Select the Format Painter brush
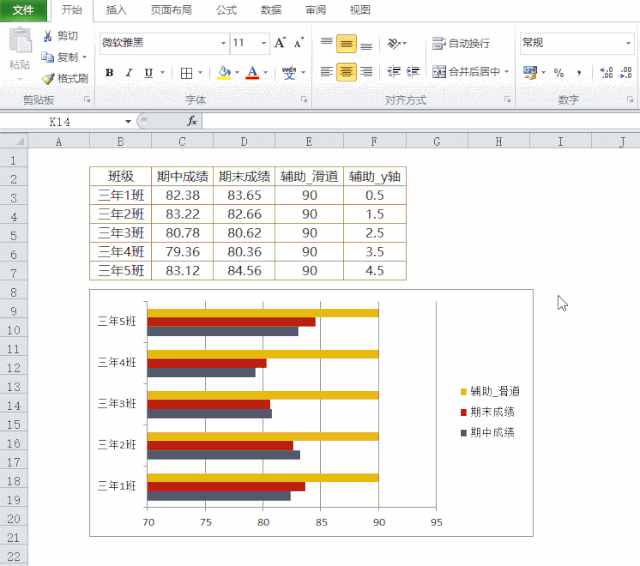This screenshot has height=566, width=640. [48, 78]
